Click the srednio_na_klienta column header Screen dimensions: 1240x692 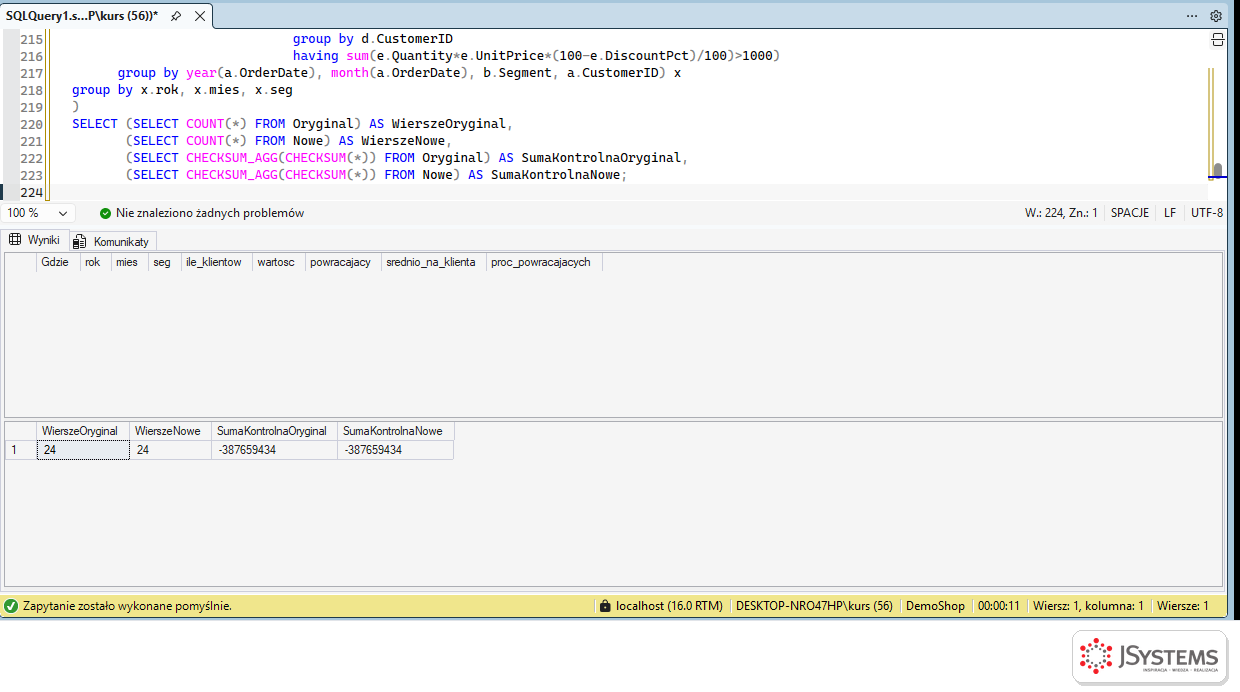[434, 262]
